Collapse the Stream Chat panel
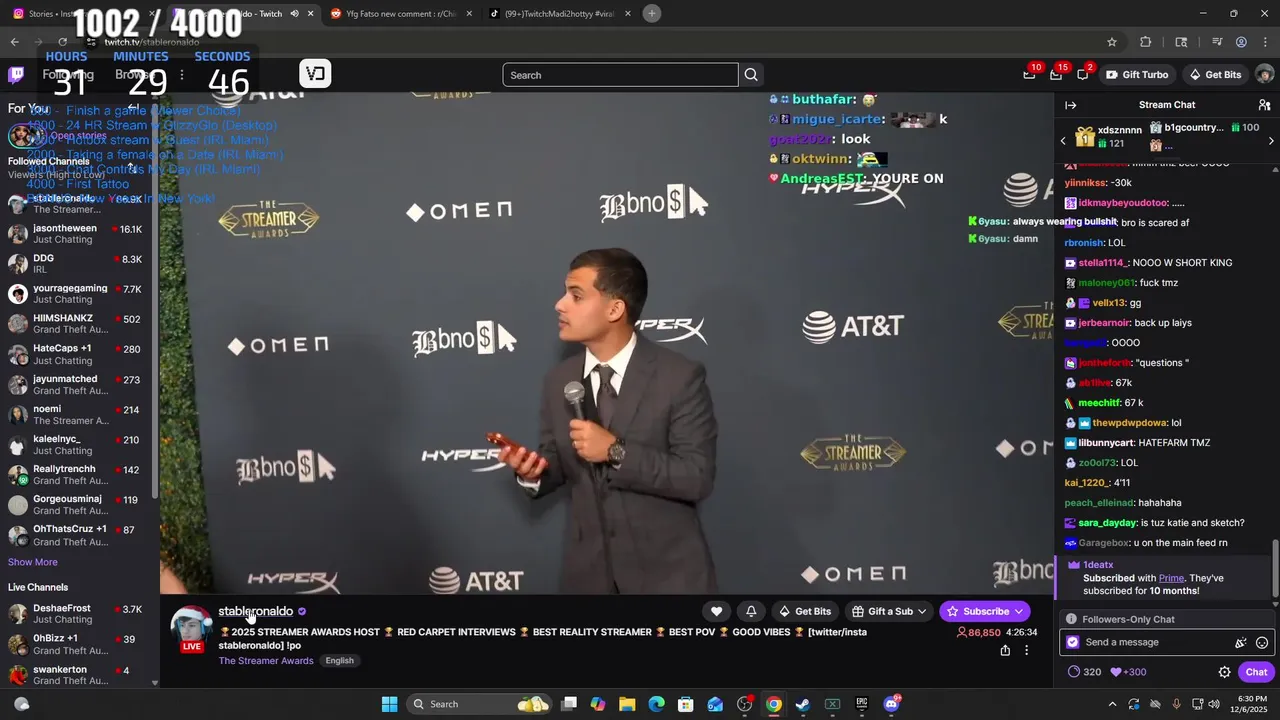This screenshot has width=1280, height=720. tap(1070, 105)
